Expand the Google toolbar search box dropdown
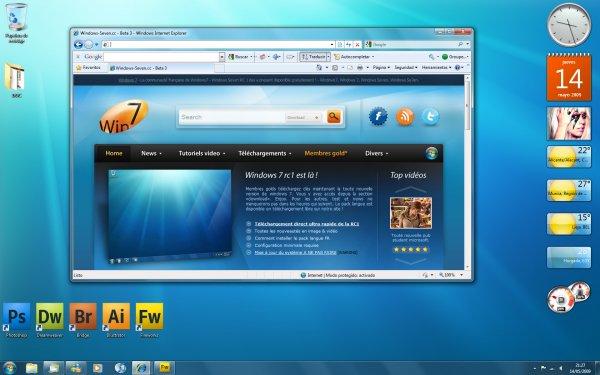Viewport: 600px width, 375px height. tap(222, 57)
